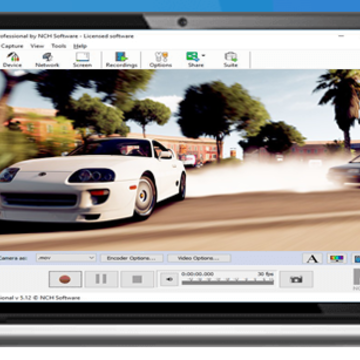Open the Recordings list

tap(121, 60)
